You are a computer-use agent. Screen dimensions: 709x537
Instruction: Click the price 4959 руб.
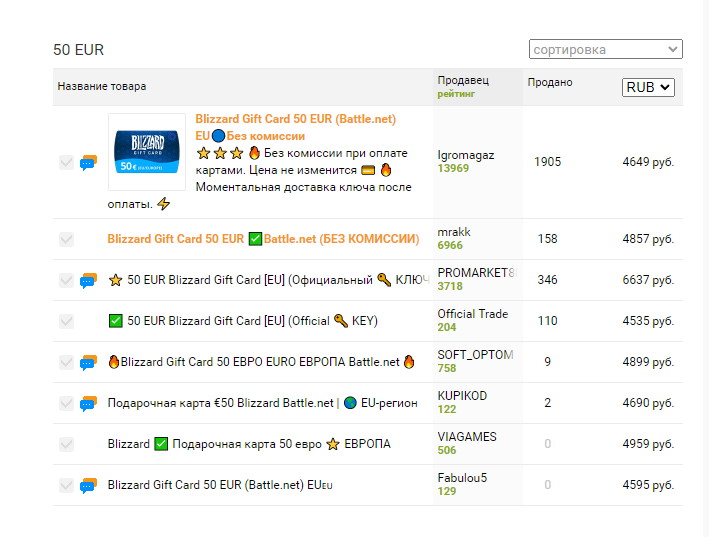click(x=648, y=444)
